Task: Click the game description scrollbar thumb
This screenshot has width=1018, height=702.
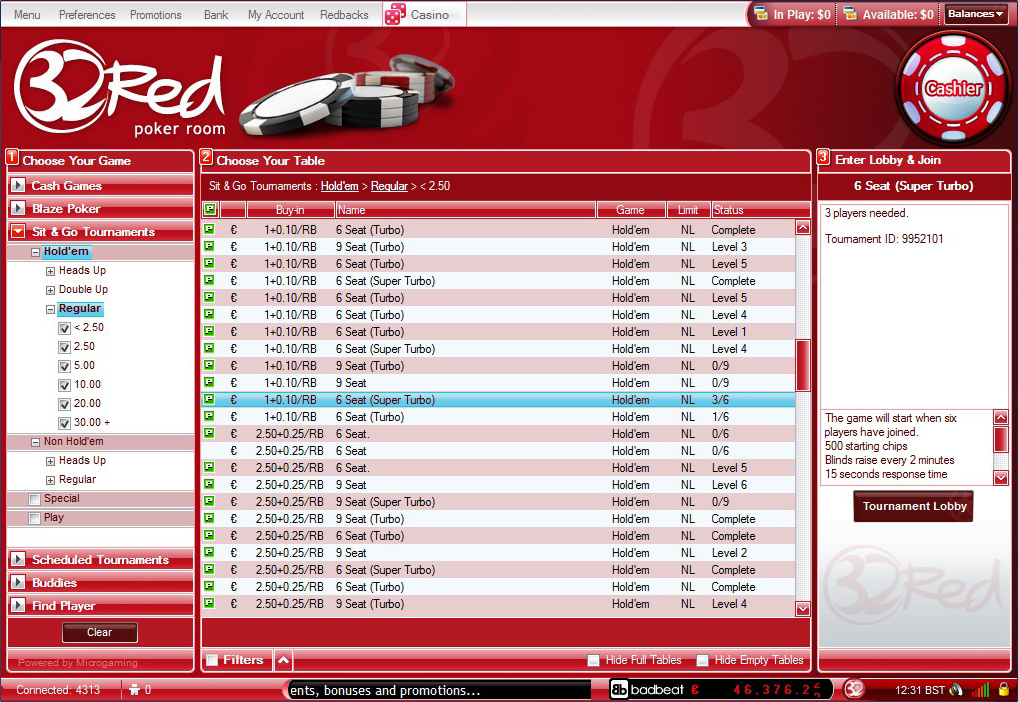Action: click(x=1001, y=439)
